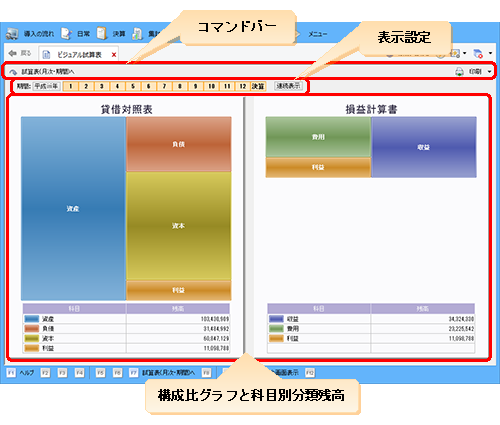The image size is (500, 425).
Task: Click the 集計 report icon
Action: click(137, 34)
